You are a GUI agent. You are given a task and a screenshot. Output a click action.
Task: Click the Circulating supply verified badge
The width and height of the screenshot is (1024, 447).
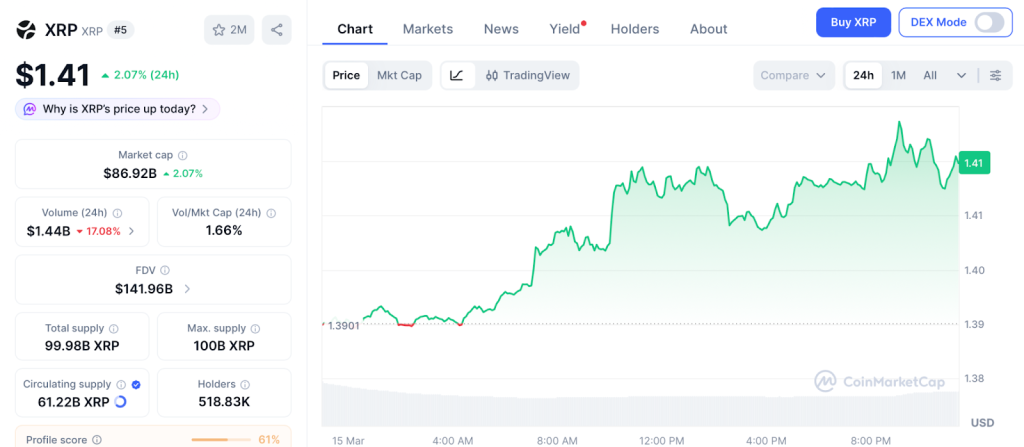(136, 384)
